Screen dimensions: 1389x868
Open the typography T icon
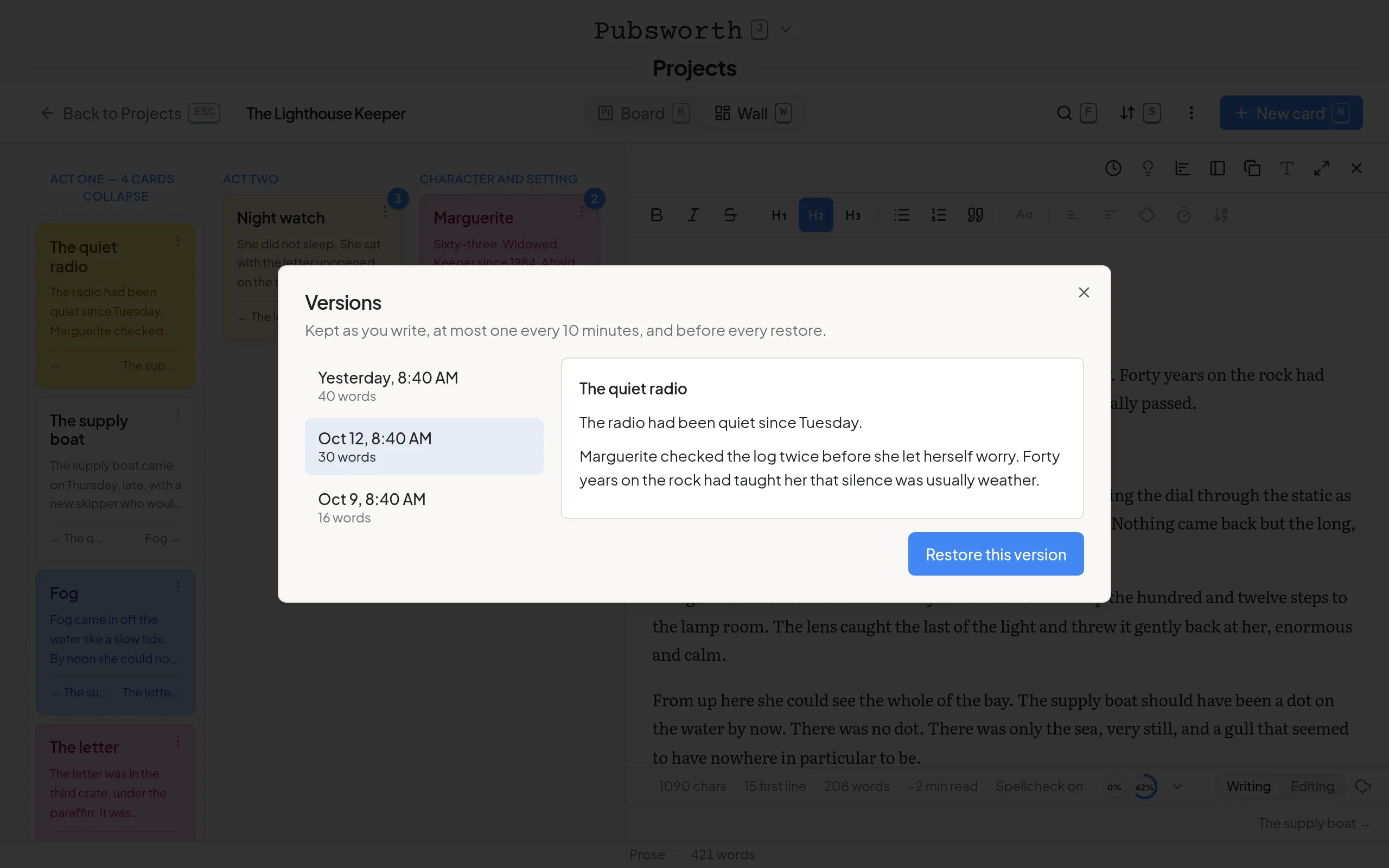(x=1287, y=168)
